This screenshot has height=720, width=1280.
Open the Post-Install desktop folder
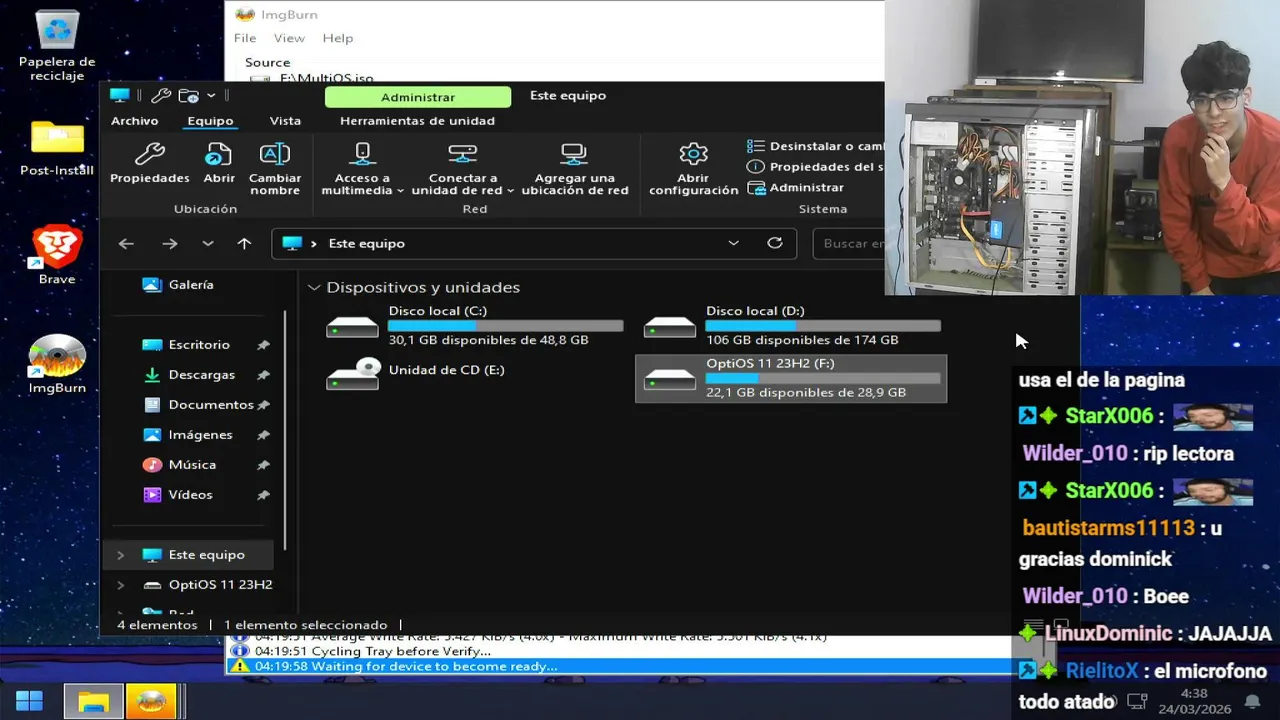(x=57, y=148)
